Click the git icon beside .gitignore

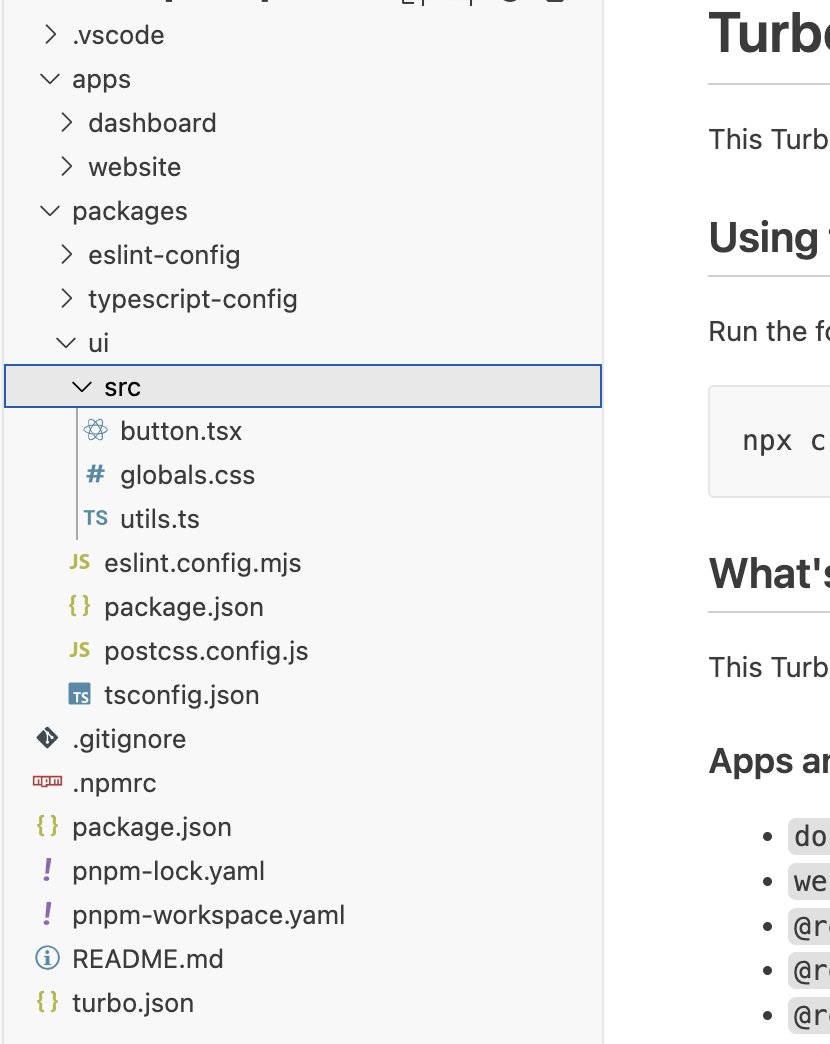[47, 738]
